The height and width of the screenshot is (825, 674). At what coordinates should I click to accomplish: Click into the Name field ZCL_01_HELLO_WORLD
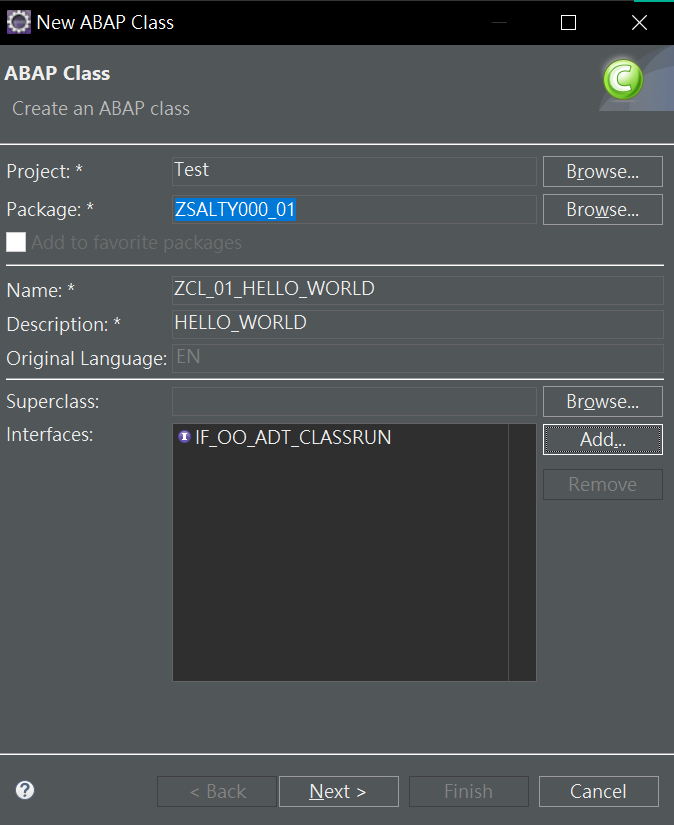(418, 290)
